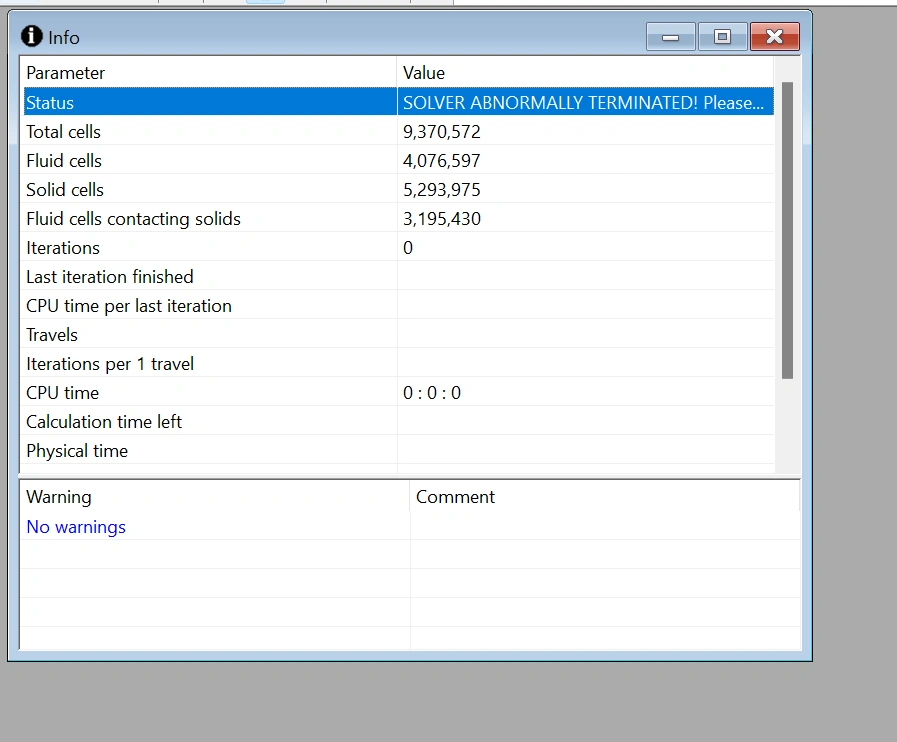Select the CPU time row
897x742 pixels.
click(x=399, y=392)
